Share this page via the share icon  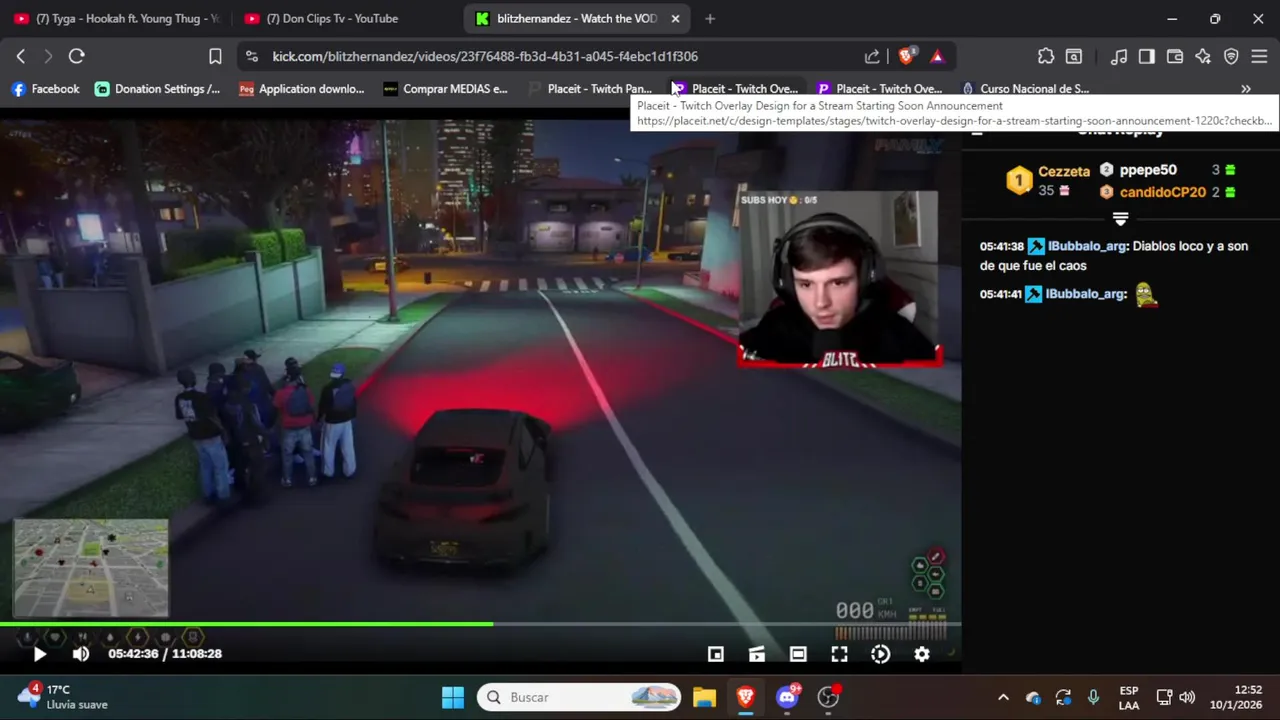(x=872, y=57)
